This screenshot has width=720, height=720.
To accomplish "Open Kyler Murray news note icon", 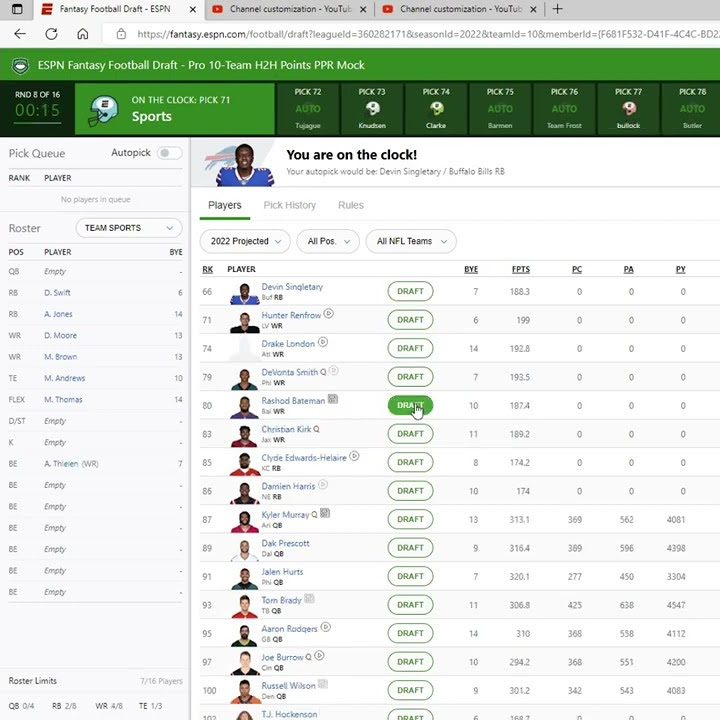I will coord(325,513).
